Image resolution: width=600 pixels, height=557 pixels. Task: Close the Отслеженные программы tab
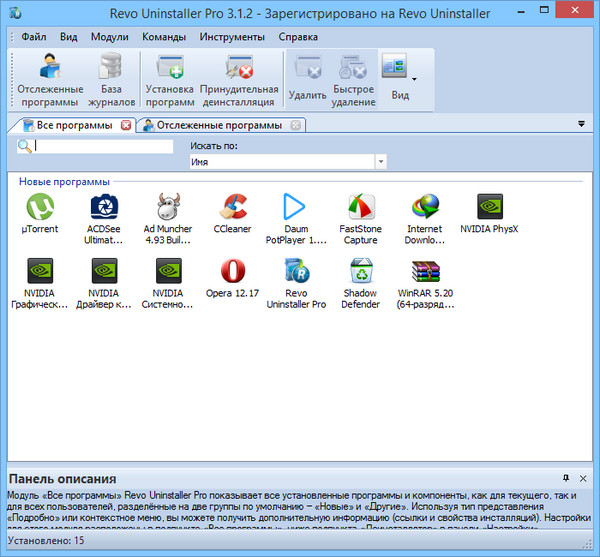click(x=296, y=125)
